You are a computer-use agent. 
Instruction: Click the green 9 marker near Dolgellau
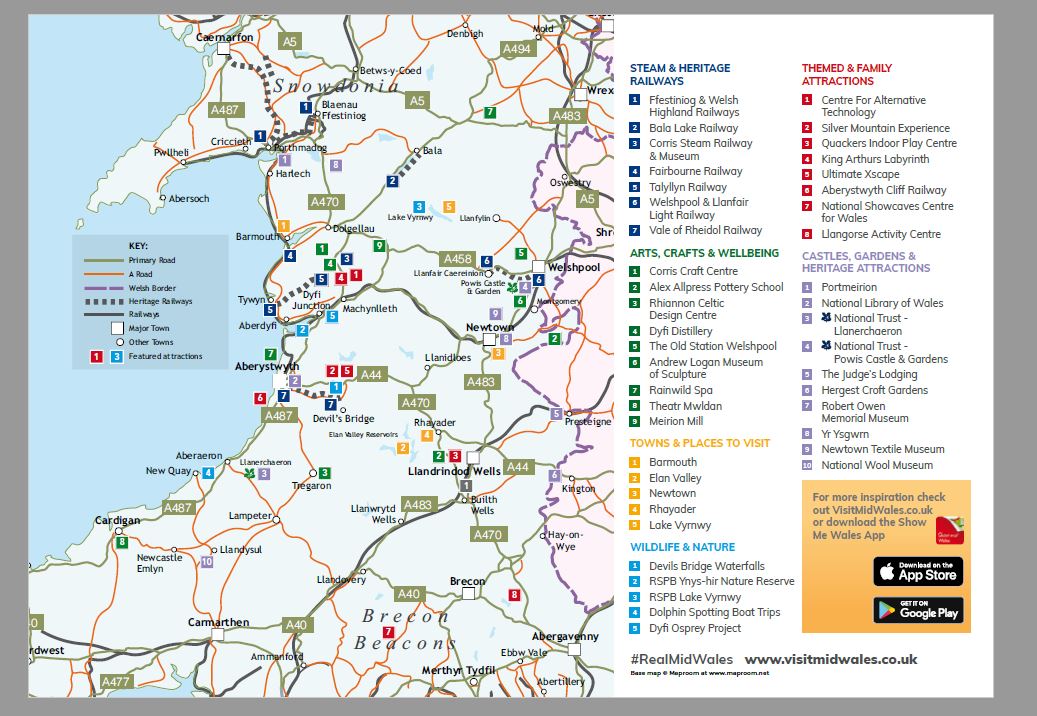[379, 246]
